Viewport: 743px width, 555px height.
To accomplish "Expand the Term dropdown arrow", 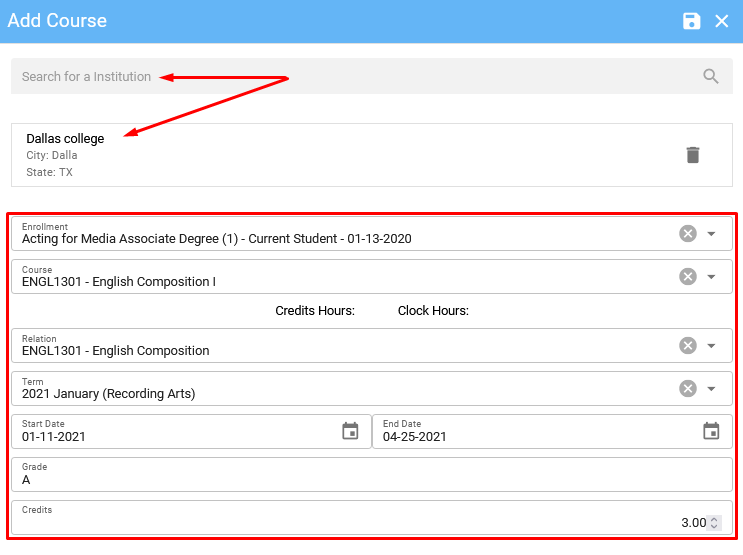I will (712, 389).
